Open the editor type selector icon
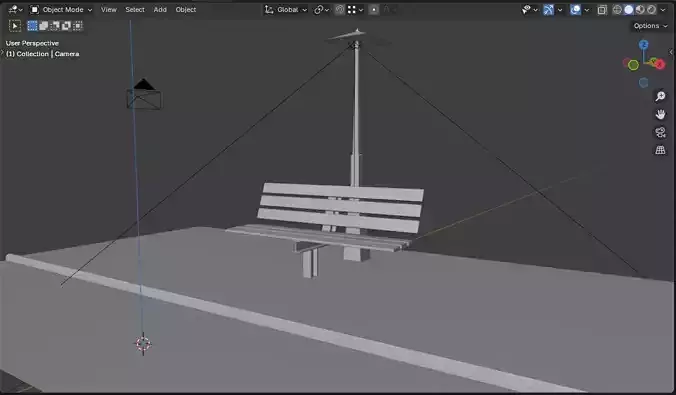676x395 pixels. (15, 9)
